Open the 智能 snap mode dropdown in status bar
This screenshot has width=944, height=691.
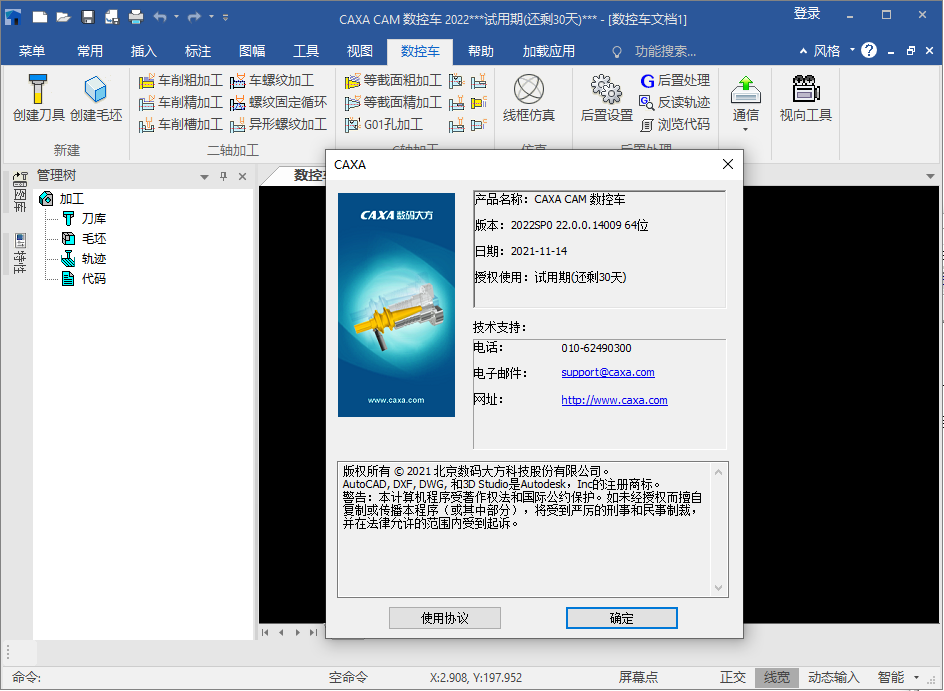(x=916, y=678)
